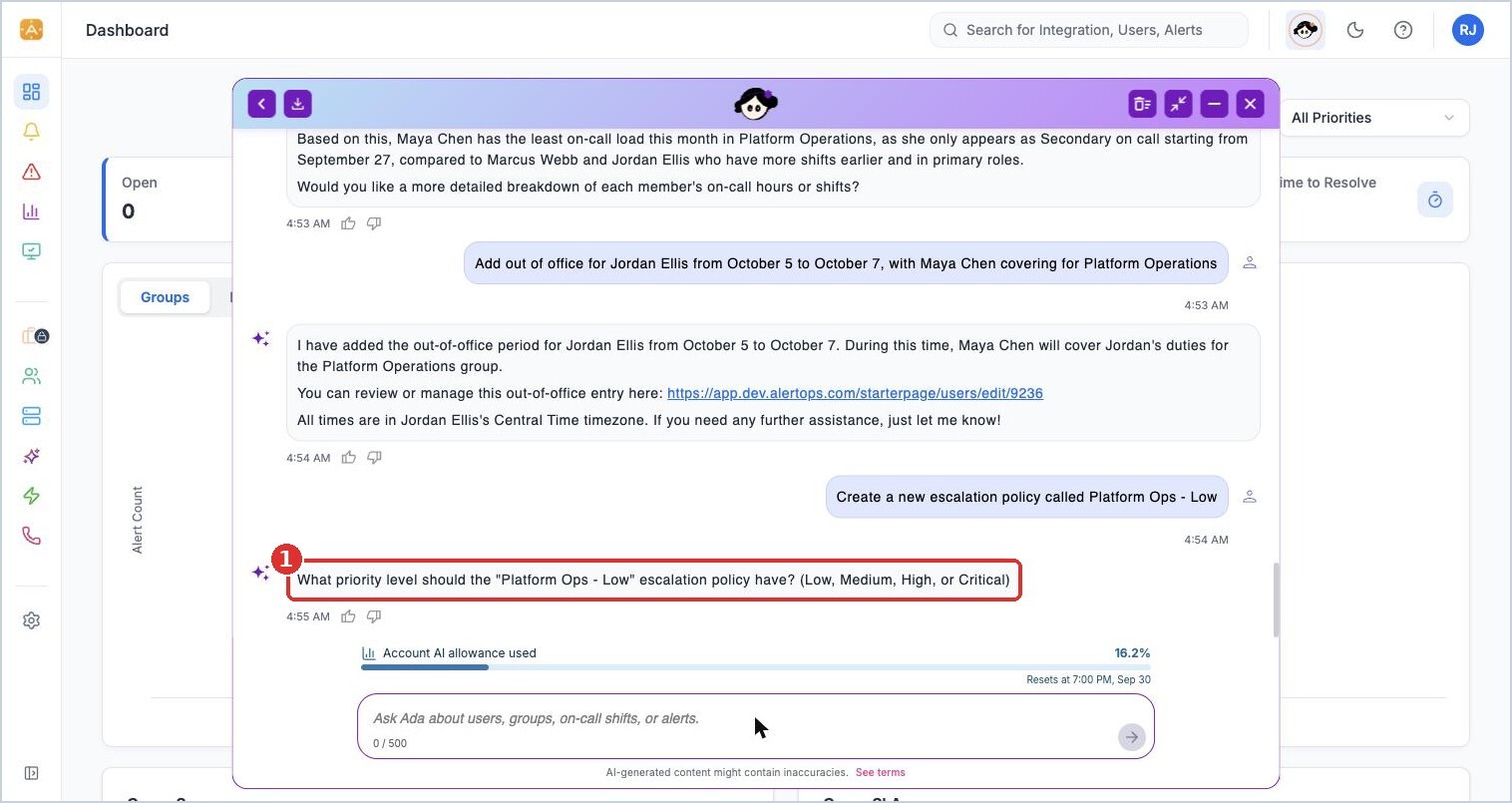Click the back arrow in the Ada chat header
Viewport: 1512px width, 803px height.
point(261,104)
